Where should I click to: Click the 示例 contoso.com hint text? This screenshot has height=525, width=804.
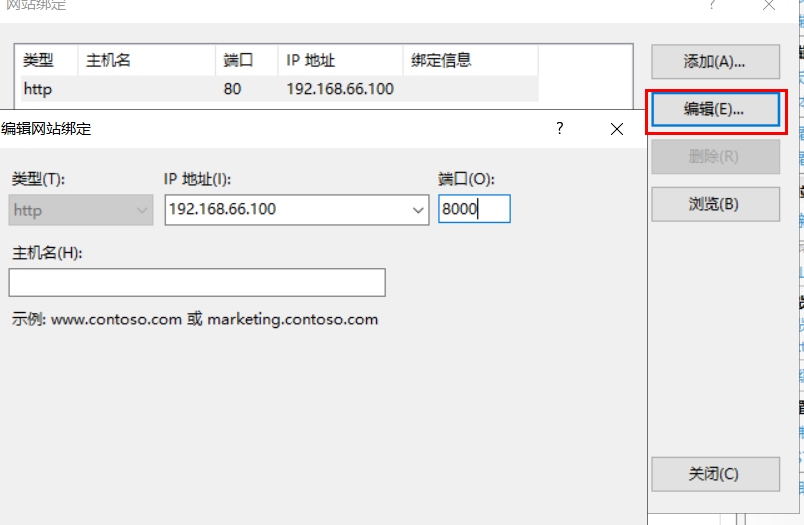click(195, 319)
